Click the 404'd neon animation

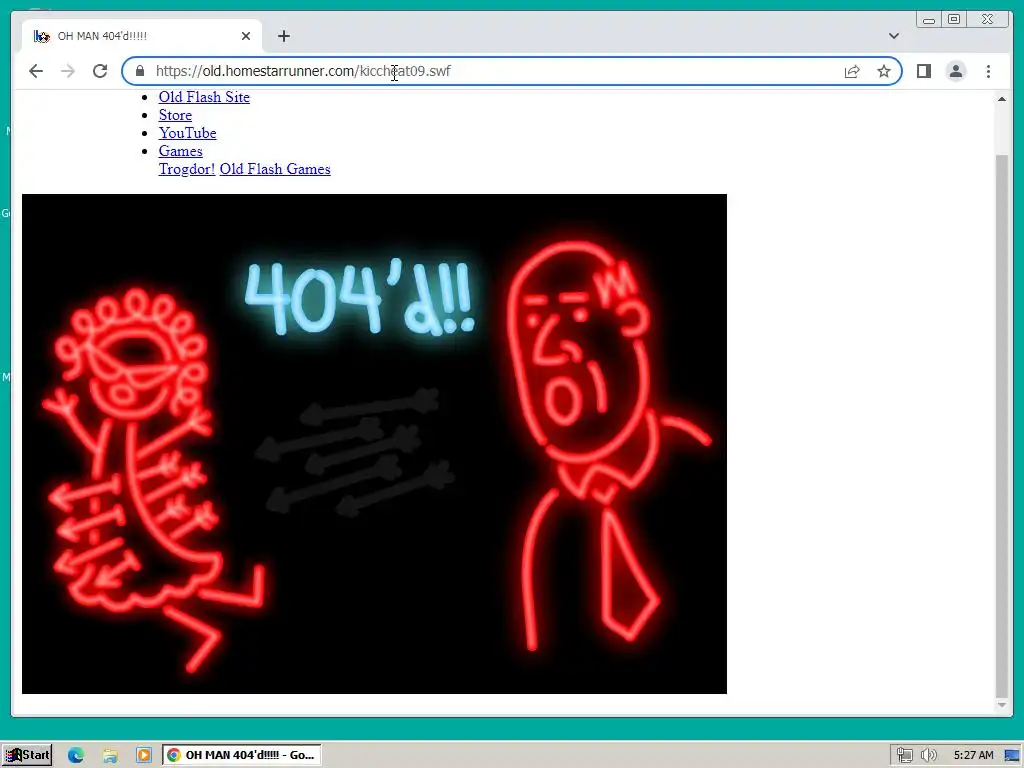tap(374, 443)
